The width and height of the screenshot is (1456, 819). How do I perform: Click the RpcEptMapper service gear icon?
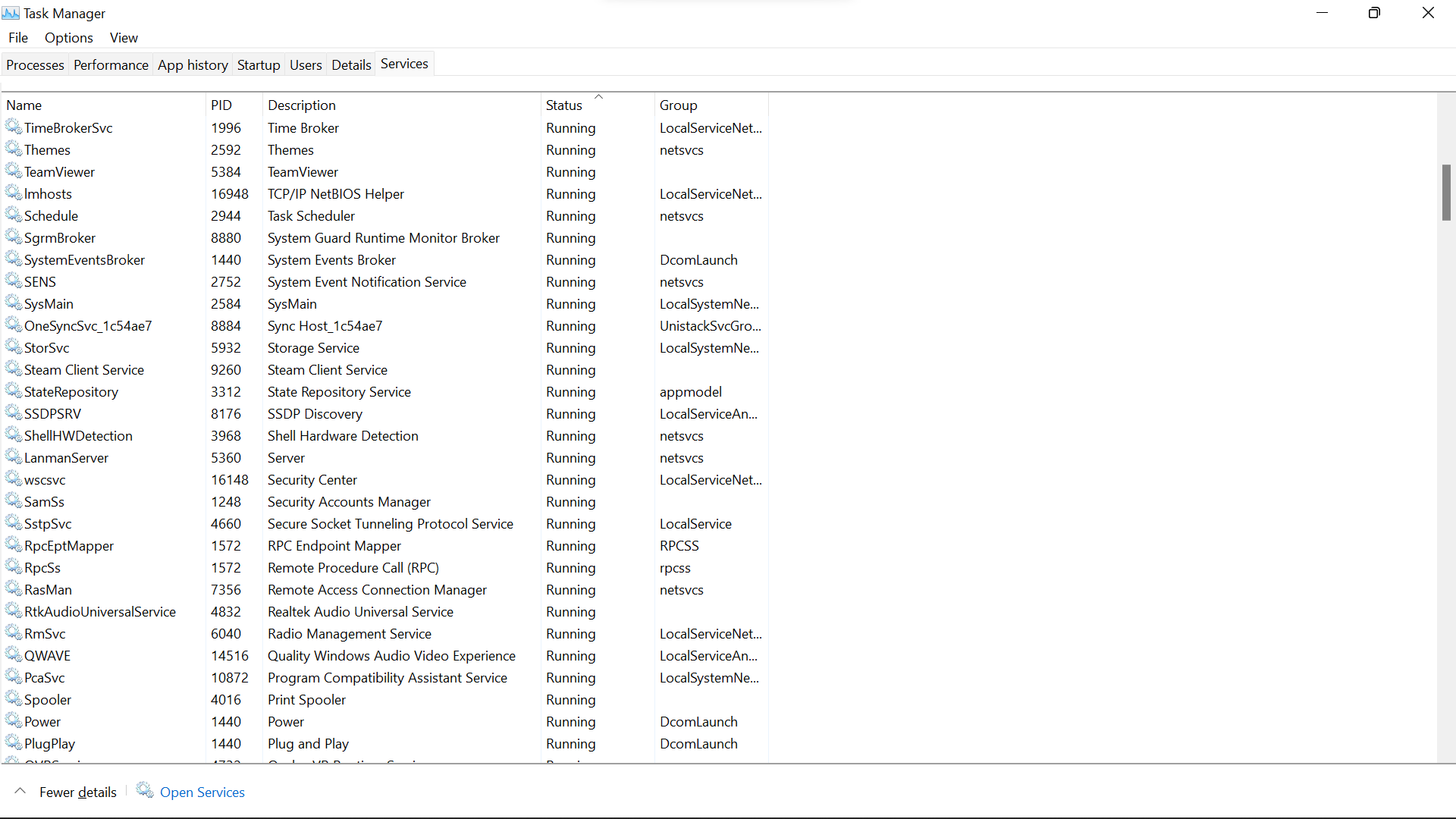point(14,544)
